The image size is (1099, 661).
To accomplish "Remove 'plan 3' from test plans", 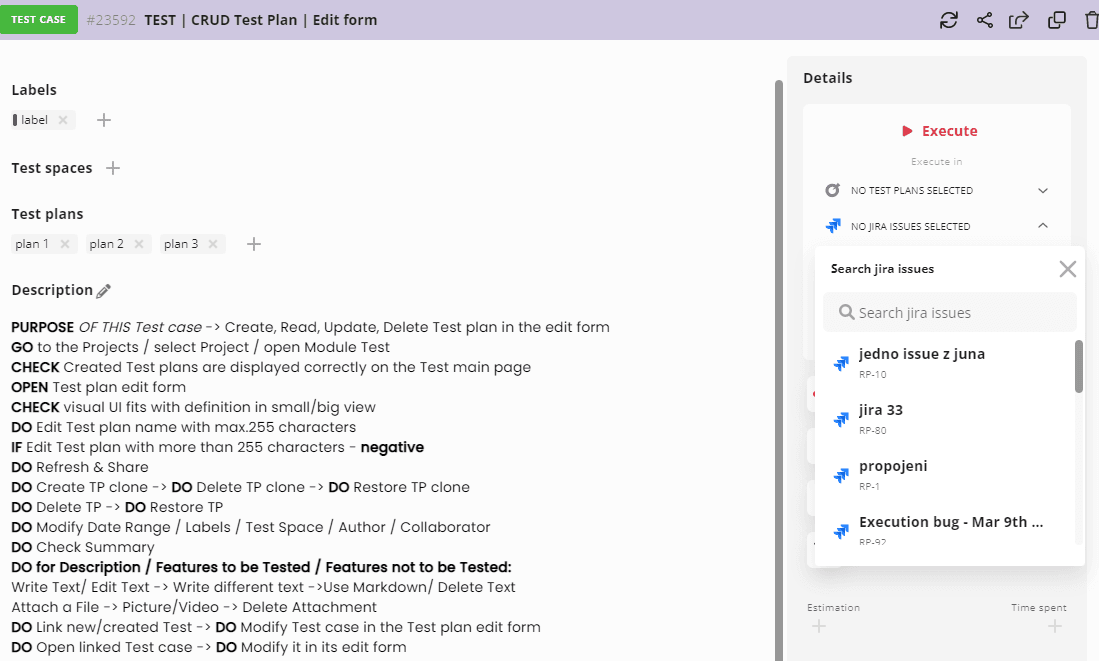I will tap(213, 244).
